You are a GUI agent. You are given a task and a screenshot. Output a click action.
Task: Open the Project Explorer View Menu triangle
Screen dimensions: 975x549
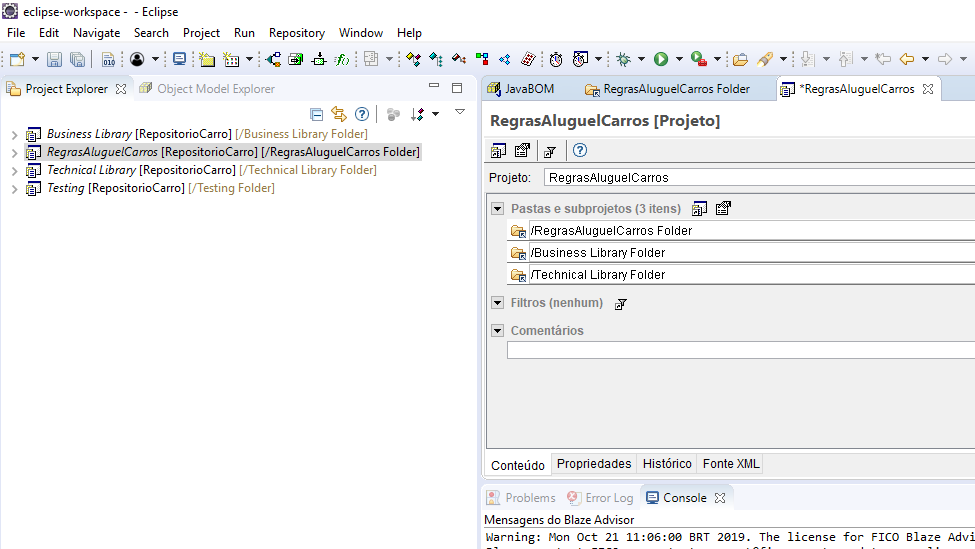click(460, 112)
